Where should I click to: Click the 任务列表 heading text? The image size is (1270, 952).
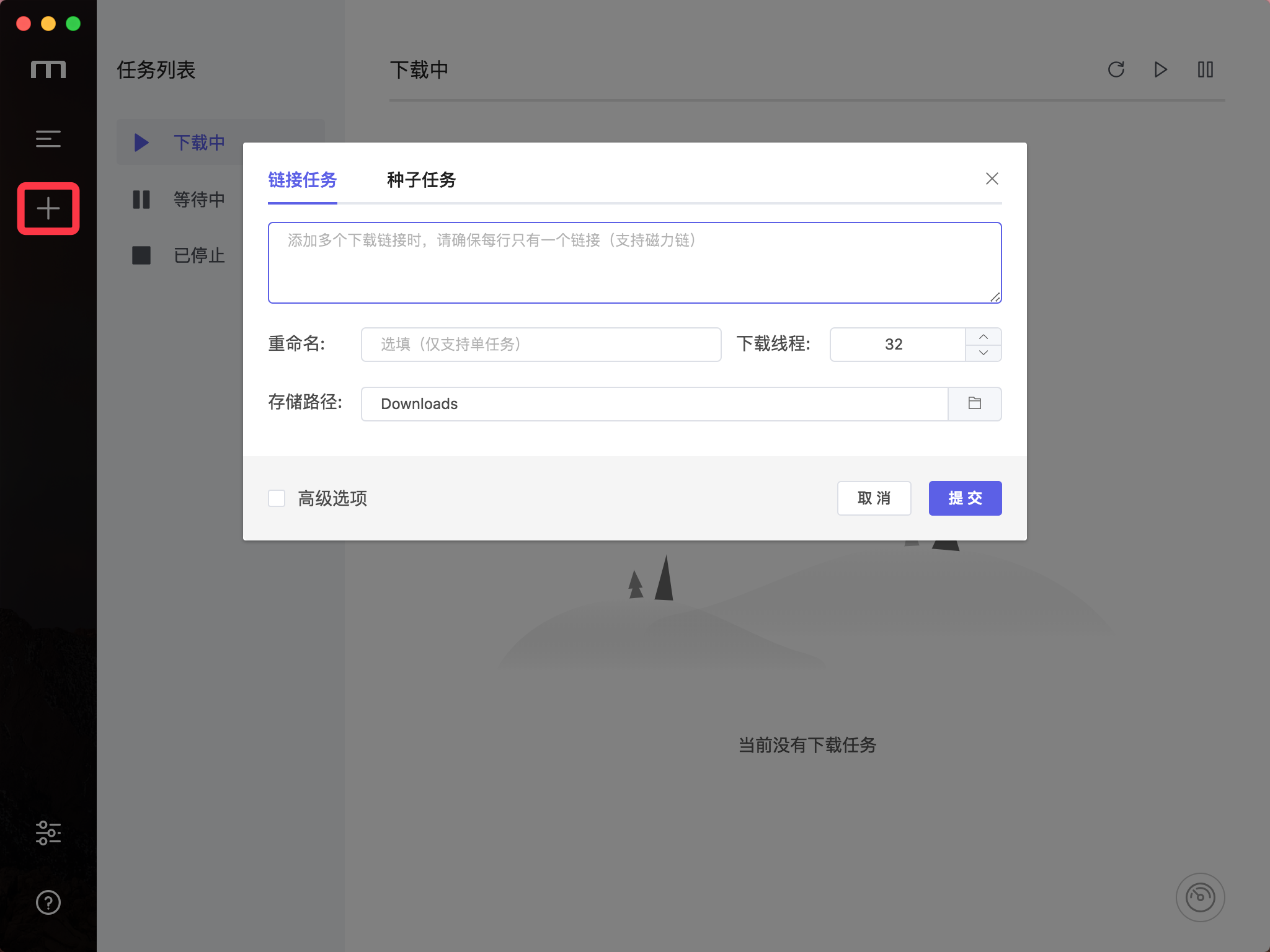[x=156, y=69]
